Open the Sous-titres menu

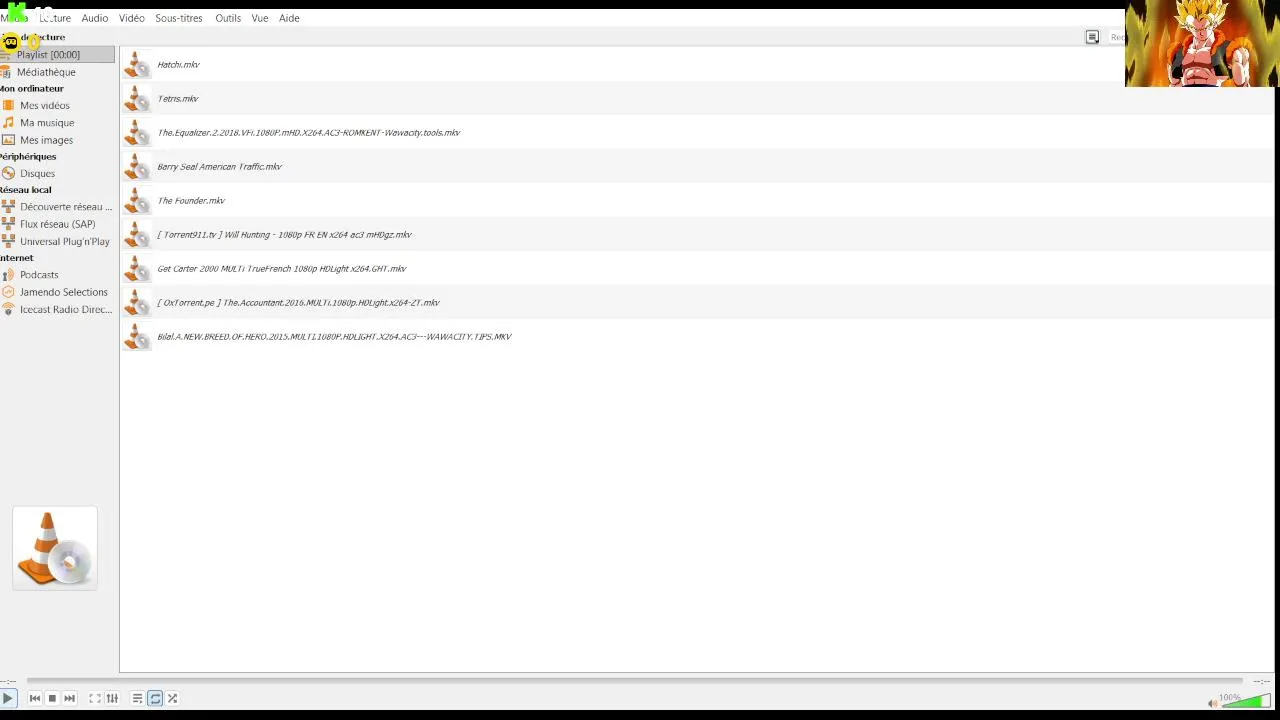click(179, 18)
